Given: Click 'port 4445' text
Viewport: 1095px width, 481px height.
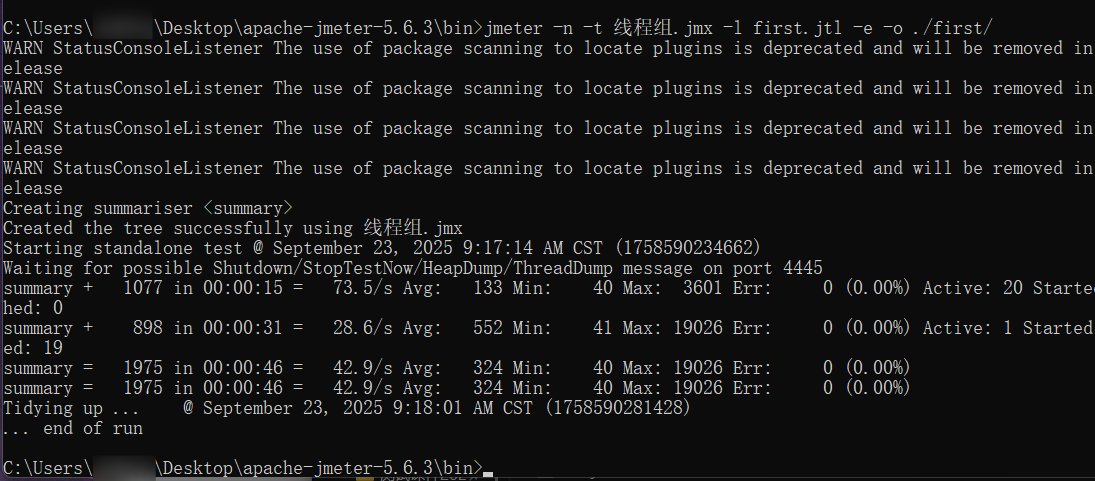Looking at the screenshot, I should [779, 268].
